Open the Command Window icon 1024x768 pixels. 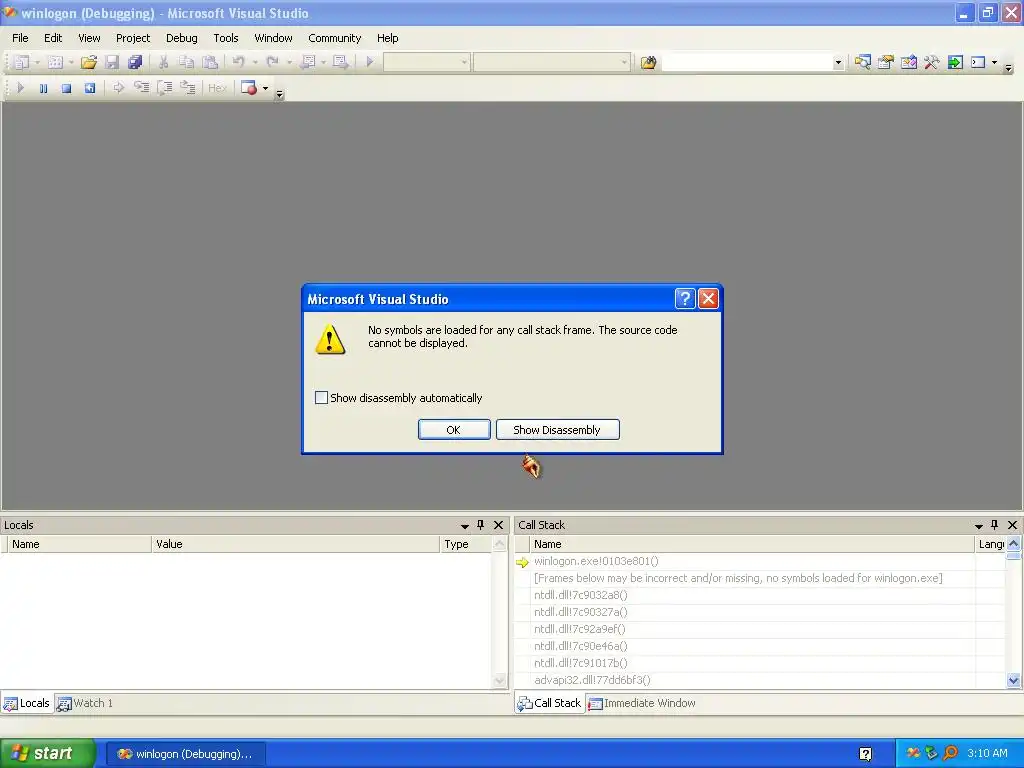click(978, 63)
